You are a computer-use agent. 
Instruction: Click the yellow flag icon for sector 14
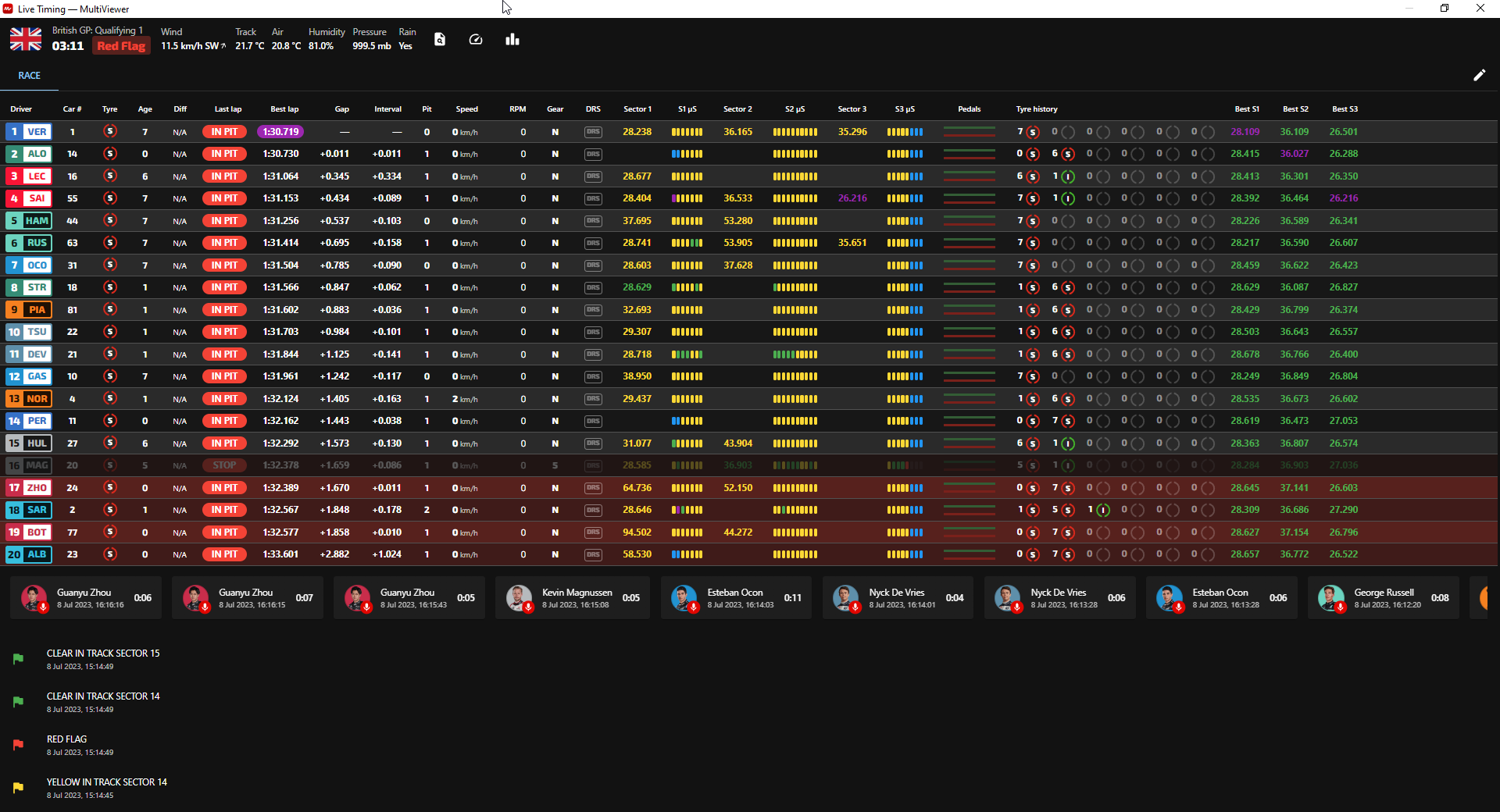coord(18,788)
